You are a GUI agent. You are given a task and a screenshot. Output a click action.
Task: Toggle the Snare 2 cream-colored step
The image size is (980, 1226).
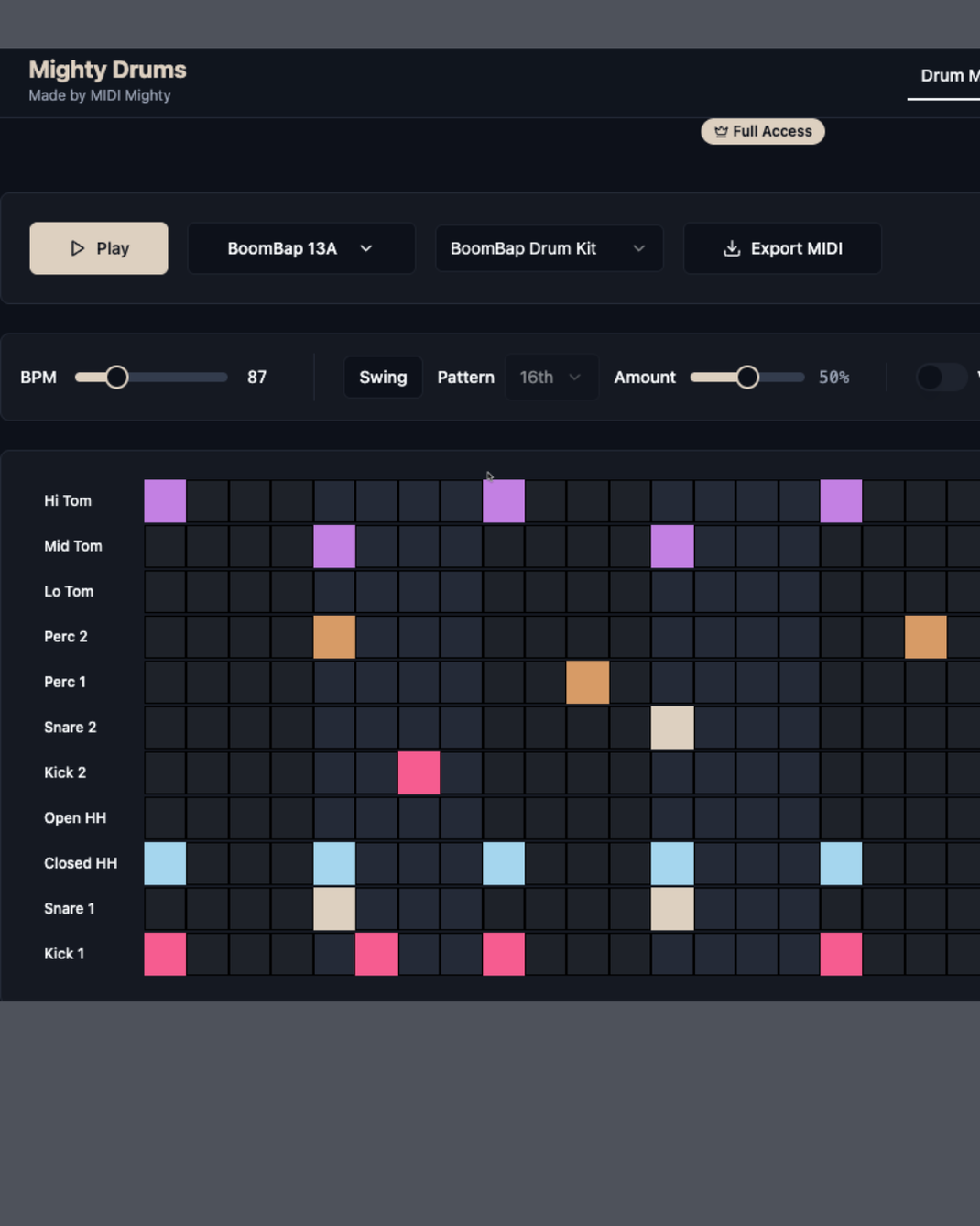pos(671,728)
